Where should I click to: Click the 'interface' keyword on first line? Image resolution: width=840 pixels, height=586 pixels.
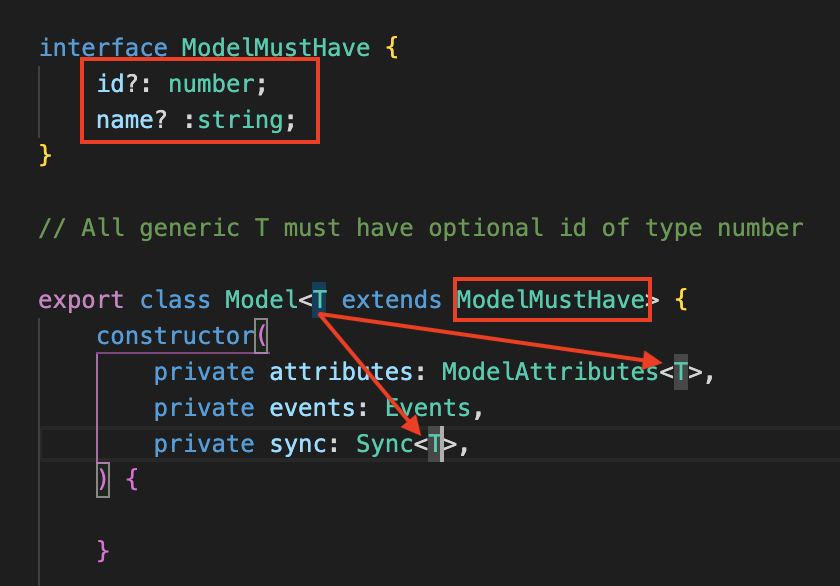tap(103, 48)
